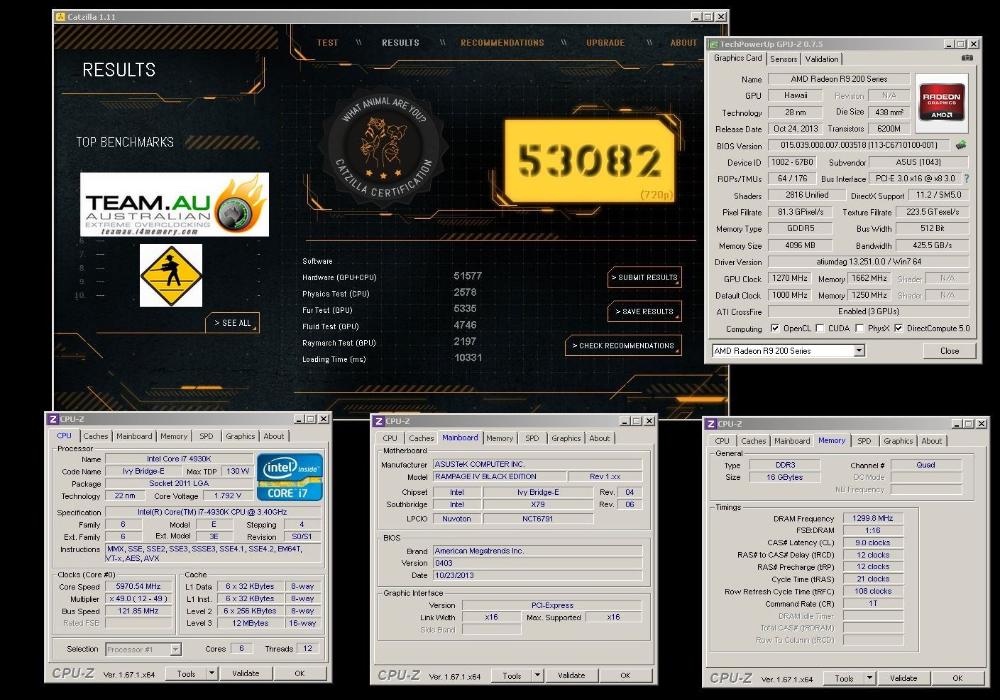This screenshot has height=700, width=1000.
Task: Click the Raymarch Test (GPU) score 2197
Action: 465,342
